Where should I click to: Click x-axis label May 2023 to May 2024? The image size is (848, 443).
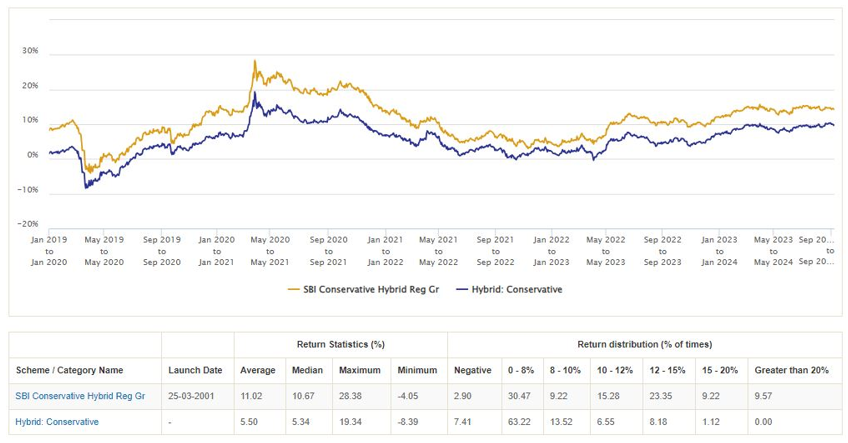pos(773,251)
